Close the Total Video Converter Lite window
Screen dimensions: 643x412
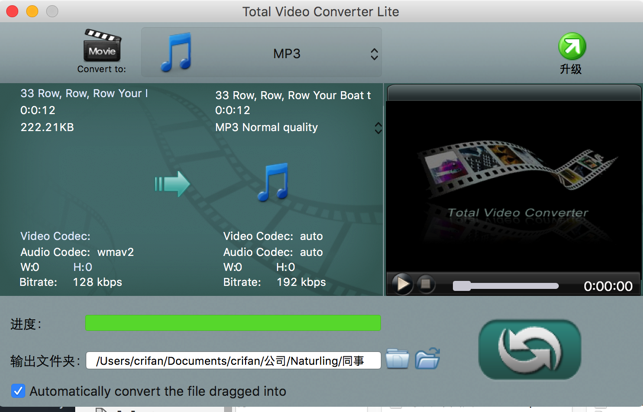[12, 11]
